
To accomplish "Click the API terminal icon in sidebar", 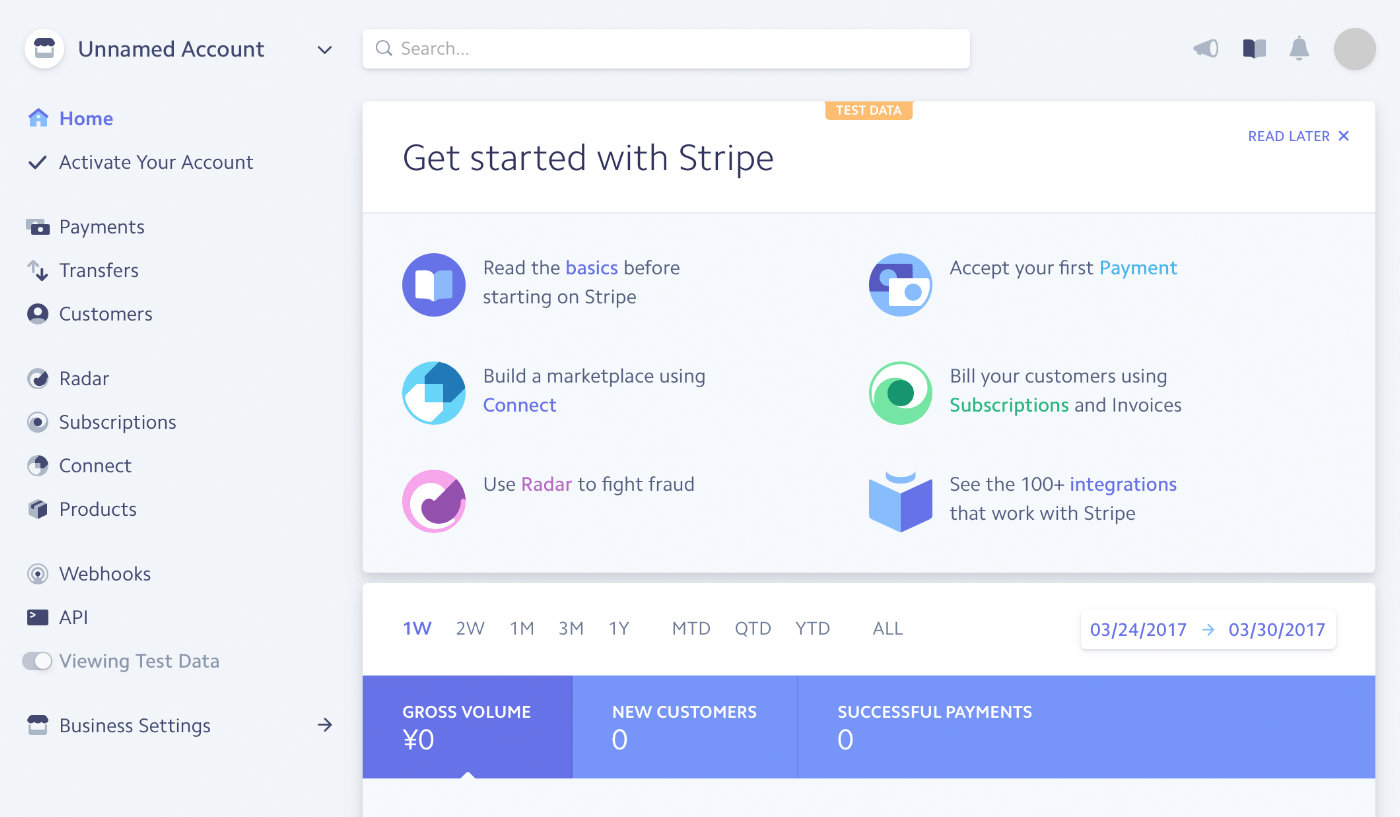I will [38, 617].
